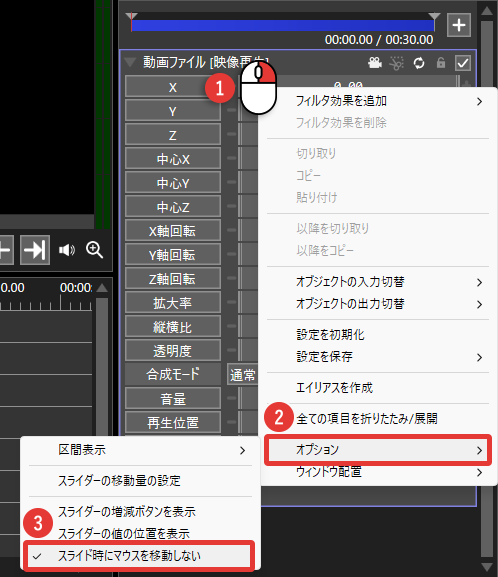498x577 pixels.
Task: Click the jump-to-end arrow button
Action: tap(35, 250)
